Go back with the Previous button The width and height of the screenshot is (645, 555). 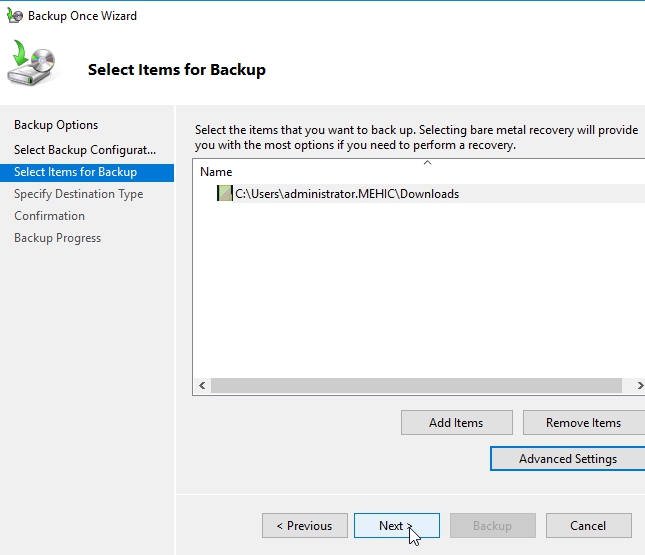pos(304,526)
